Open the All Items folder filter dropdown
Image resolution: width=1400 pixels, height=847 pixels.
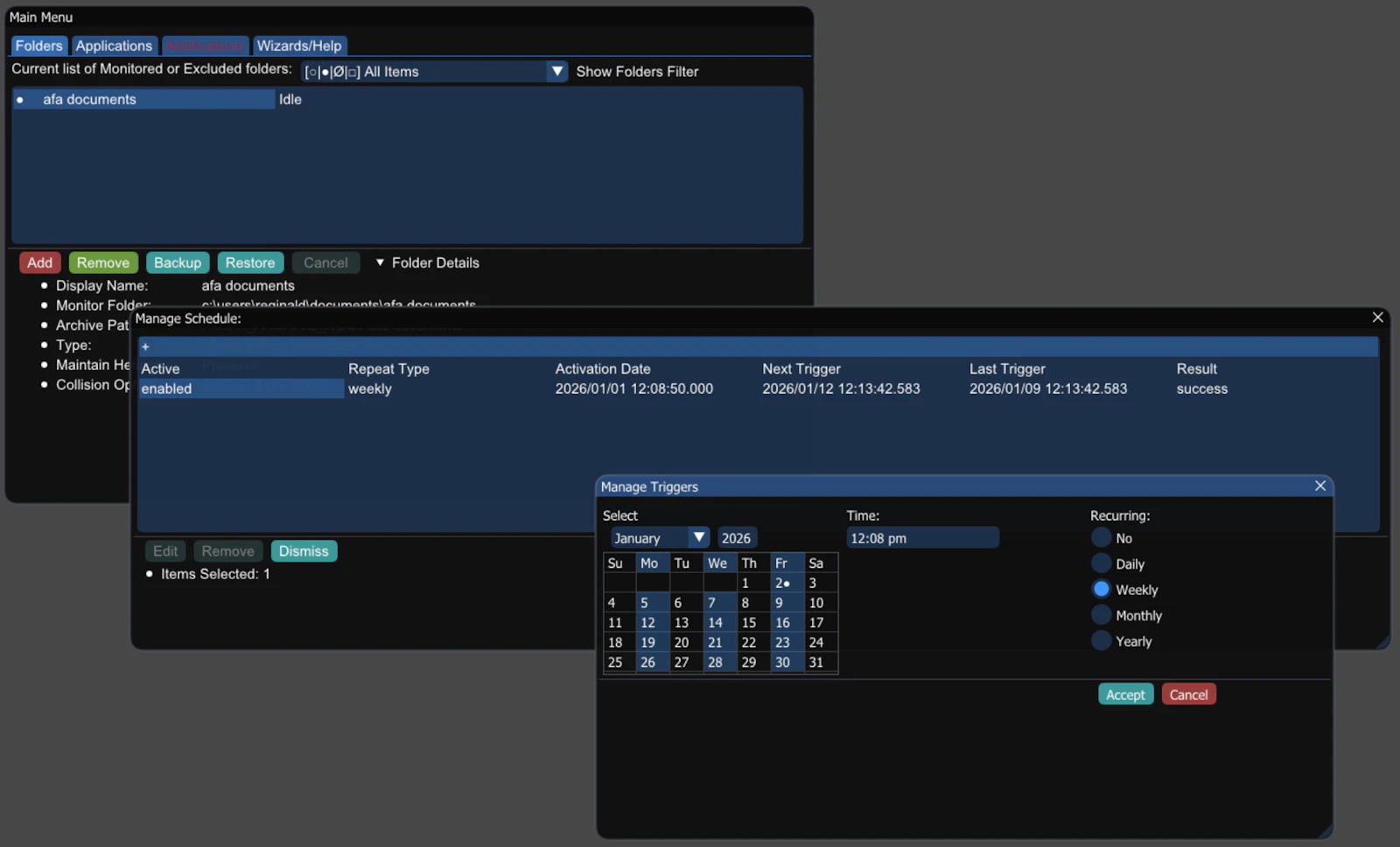[435, 72]
